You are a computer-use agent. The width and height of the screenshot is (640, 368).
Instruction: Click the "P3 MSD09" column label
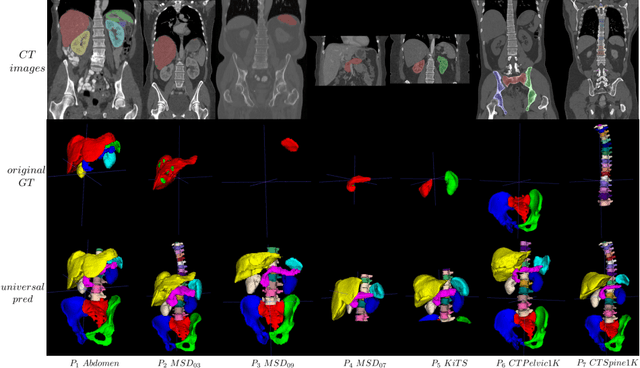(x=272, y=363)
